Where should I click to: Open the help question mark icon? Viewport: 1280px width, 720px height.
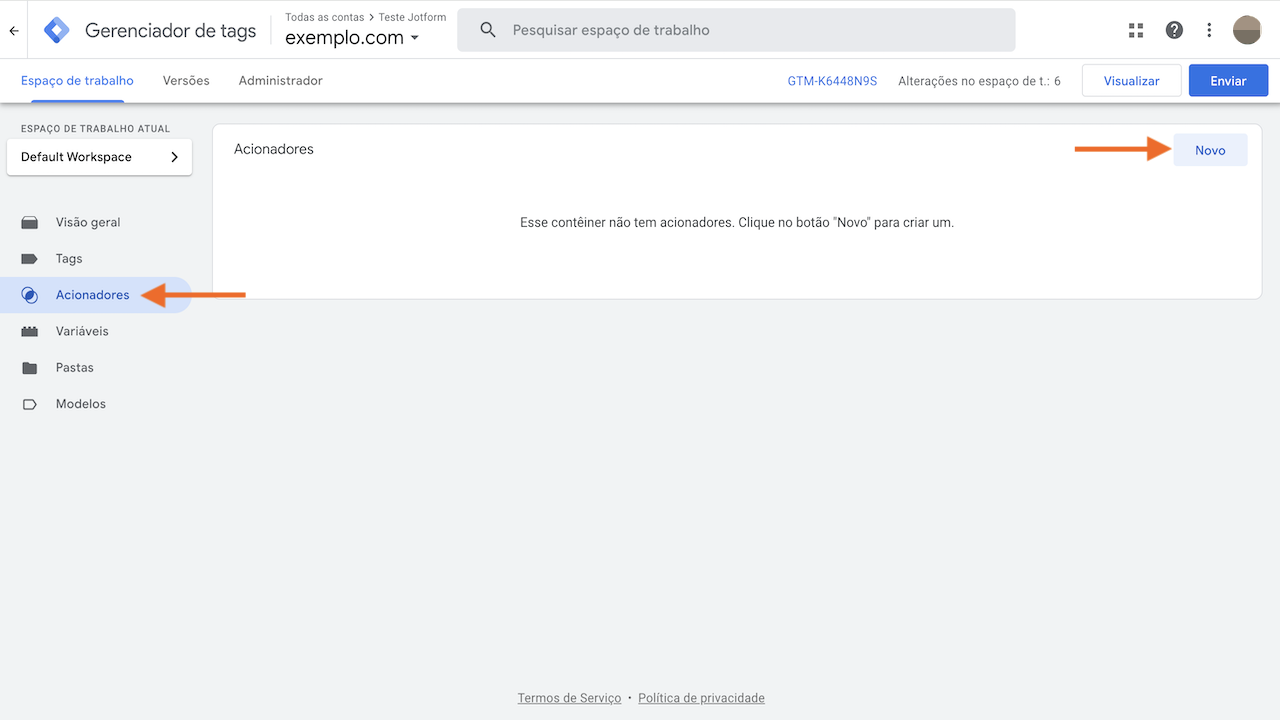point(1173,30)
